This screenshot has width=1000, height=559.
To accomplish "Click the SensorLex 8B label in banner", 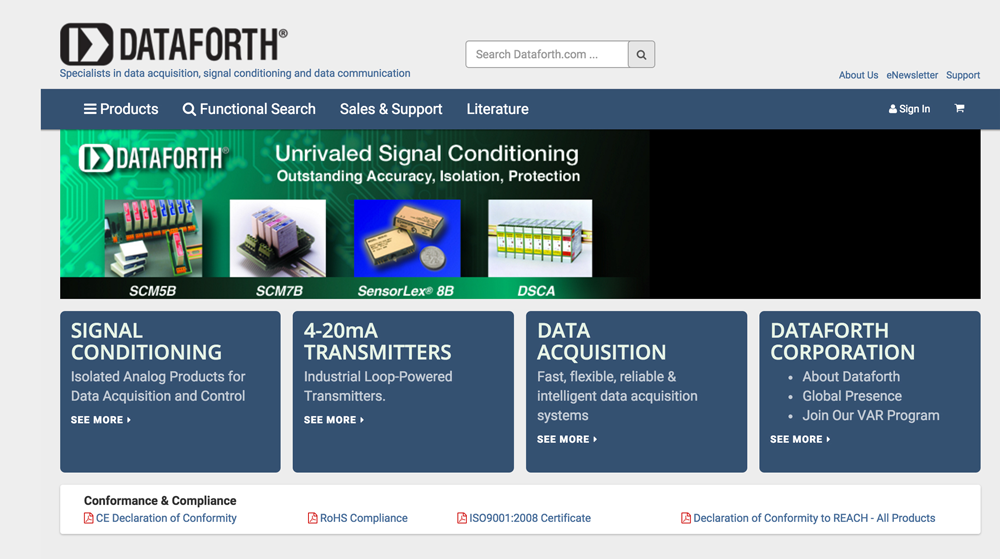I will pos(406,291).
